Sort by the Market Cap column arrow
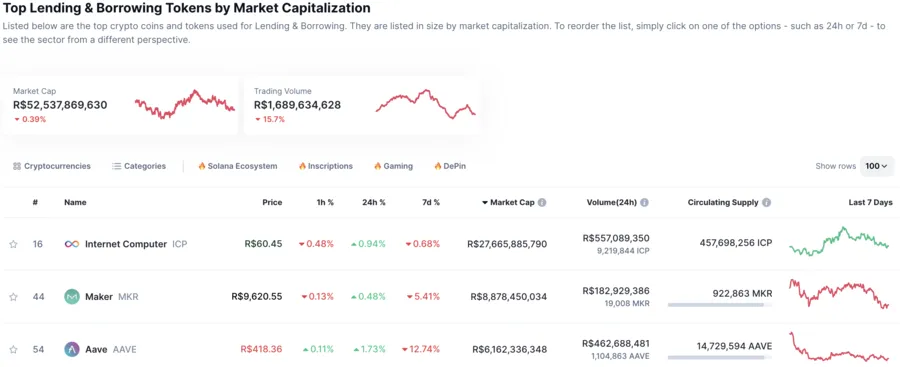This screenshot has height=367, width=900. pos(484,203)
